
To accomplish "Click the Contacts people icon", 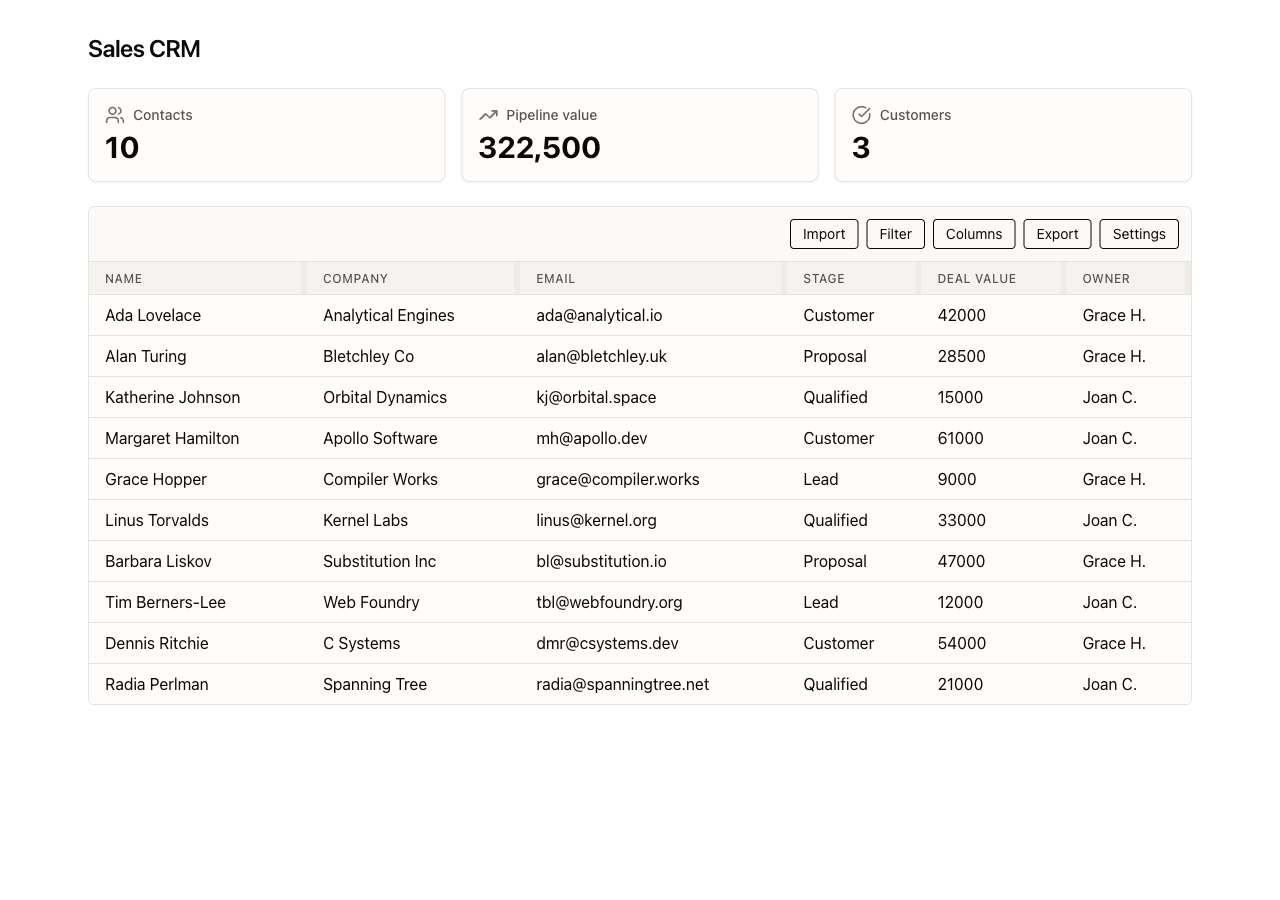I will pyautogui.click(x=115, y=115).
